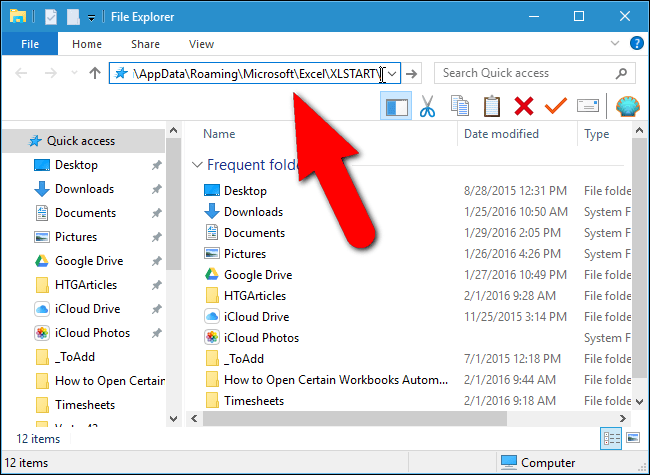Open the View ribbon tab
Viewport: 650px width, 475px height.
click(x=201, y=44)
